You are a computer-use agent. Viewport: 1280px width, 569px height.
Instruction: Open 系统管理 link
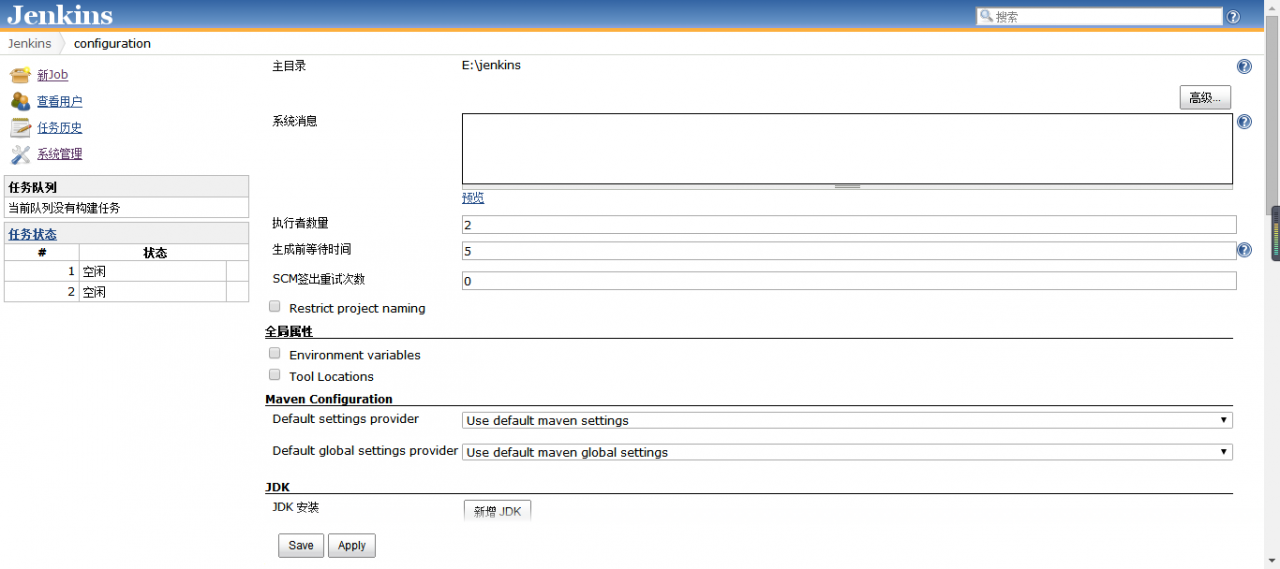tap(60, 154)
